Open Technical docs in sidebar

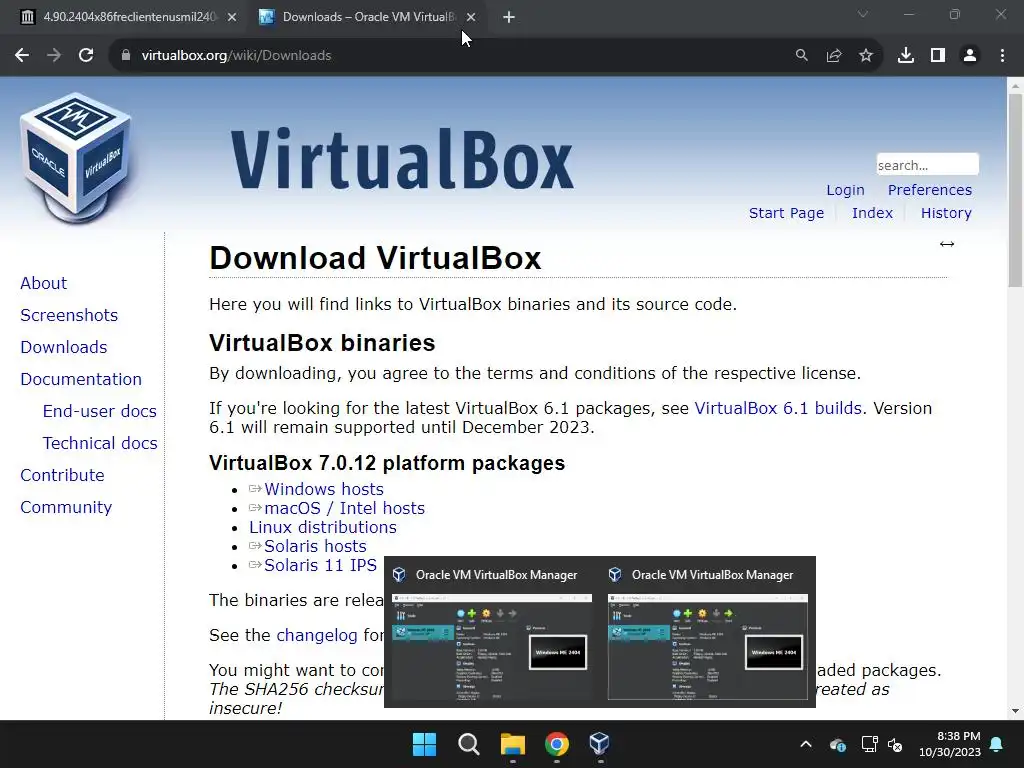tap(100, 443)
